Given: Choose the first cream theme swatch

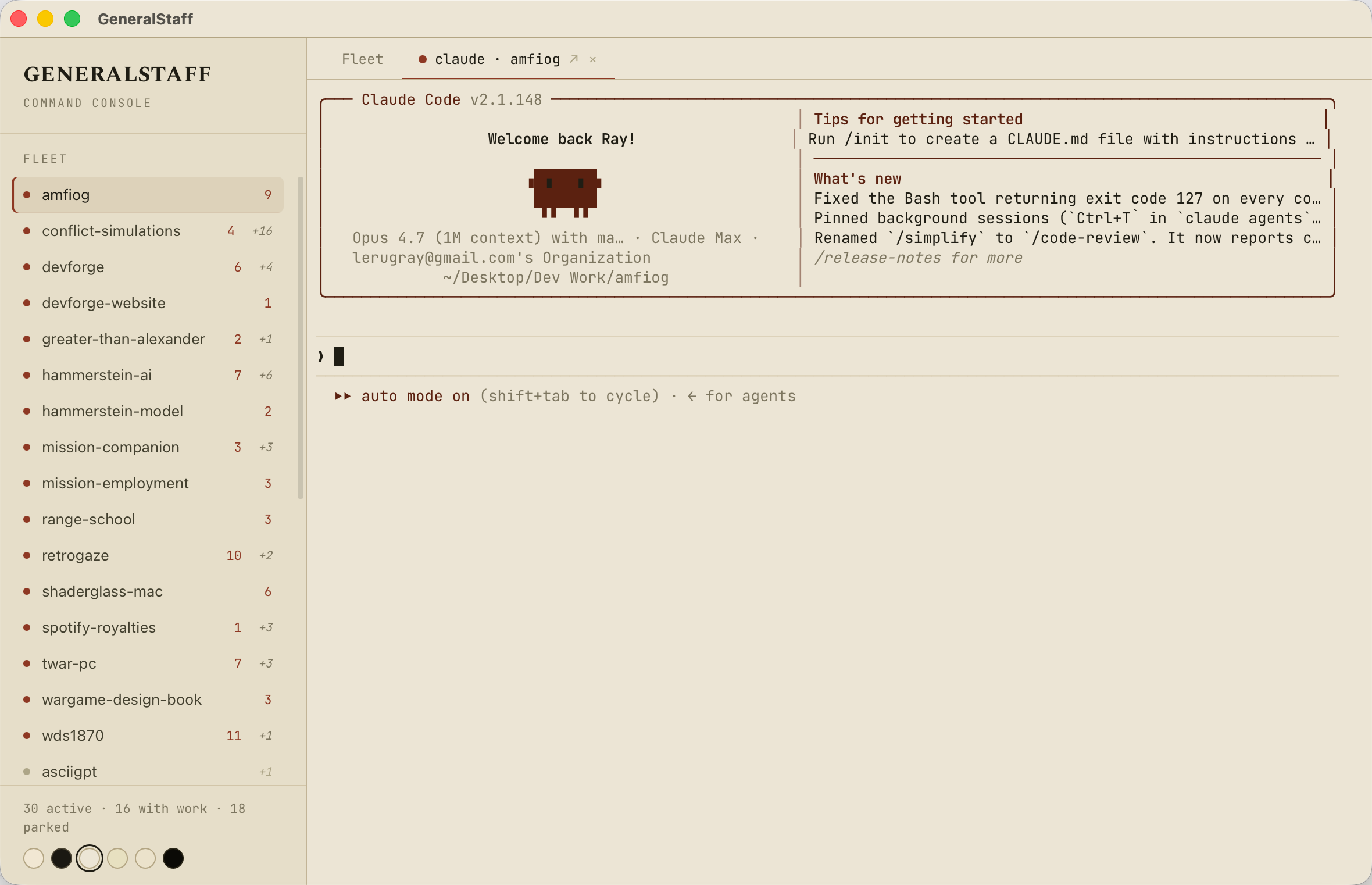Looking at the screenshot, I should tap(34, 858).
